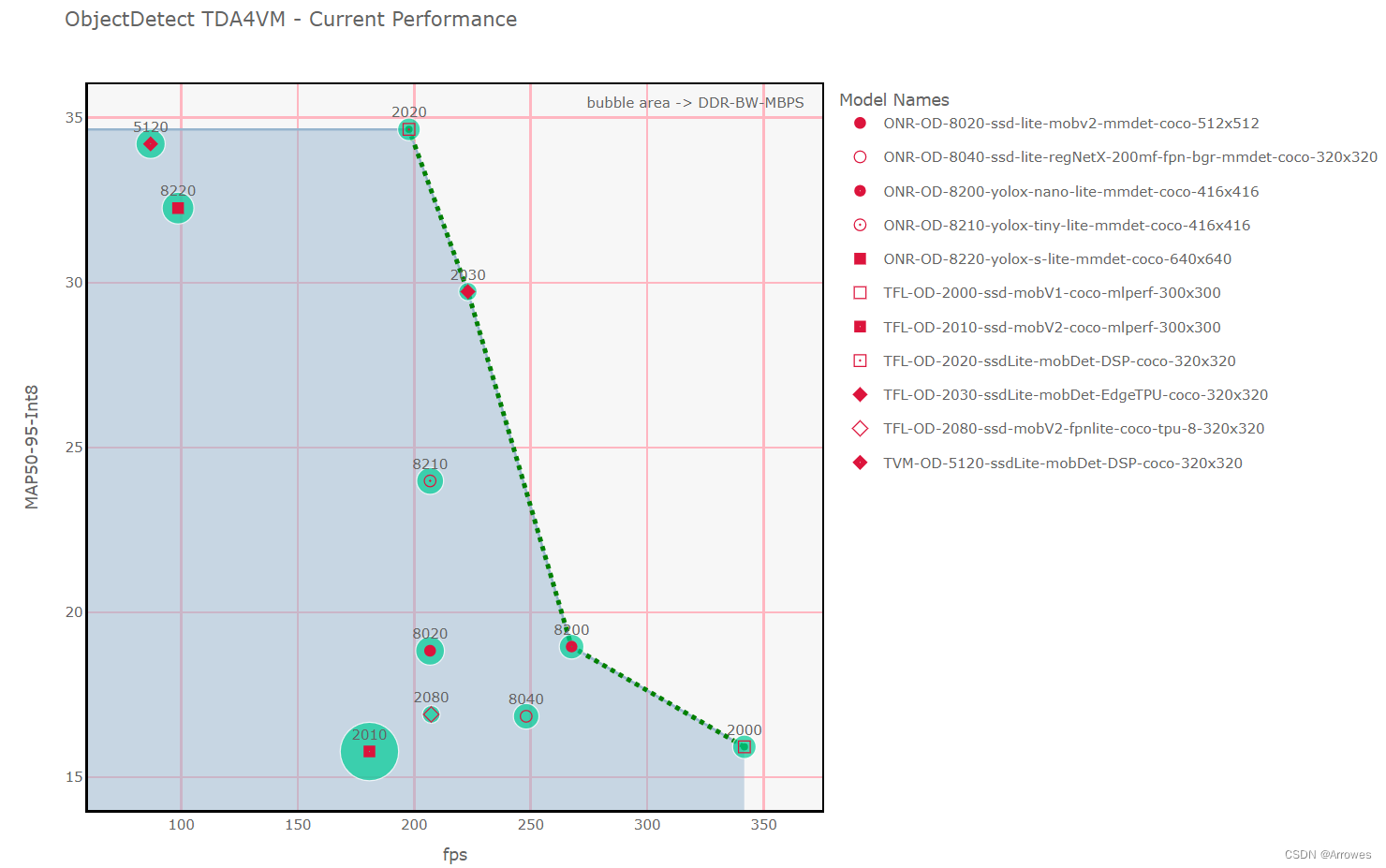Viewport: 1386px width, 868px height.
Task: Click the 8020 red dot bubble
Action: [430, 651]
